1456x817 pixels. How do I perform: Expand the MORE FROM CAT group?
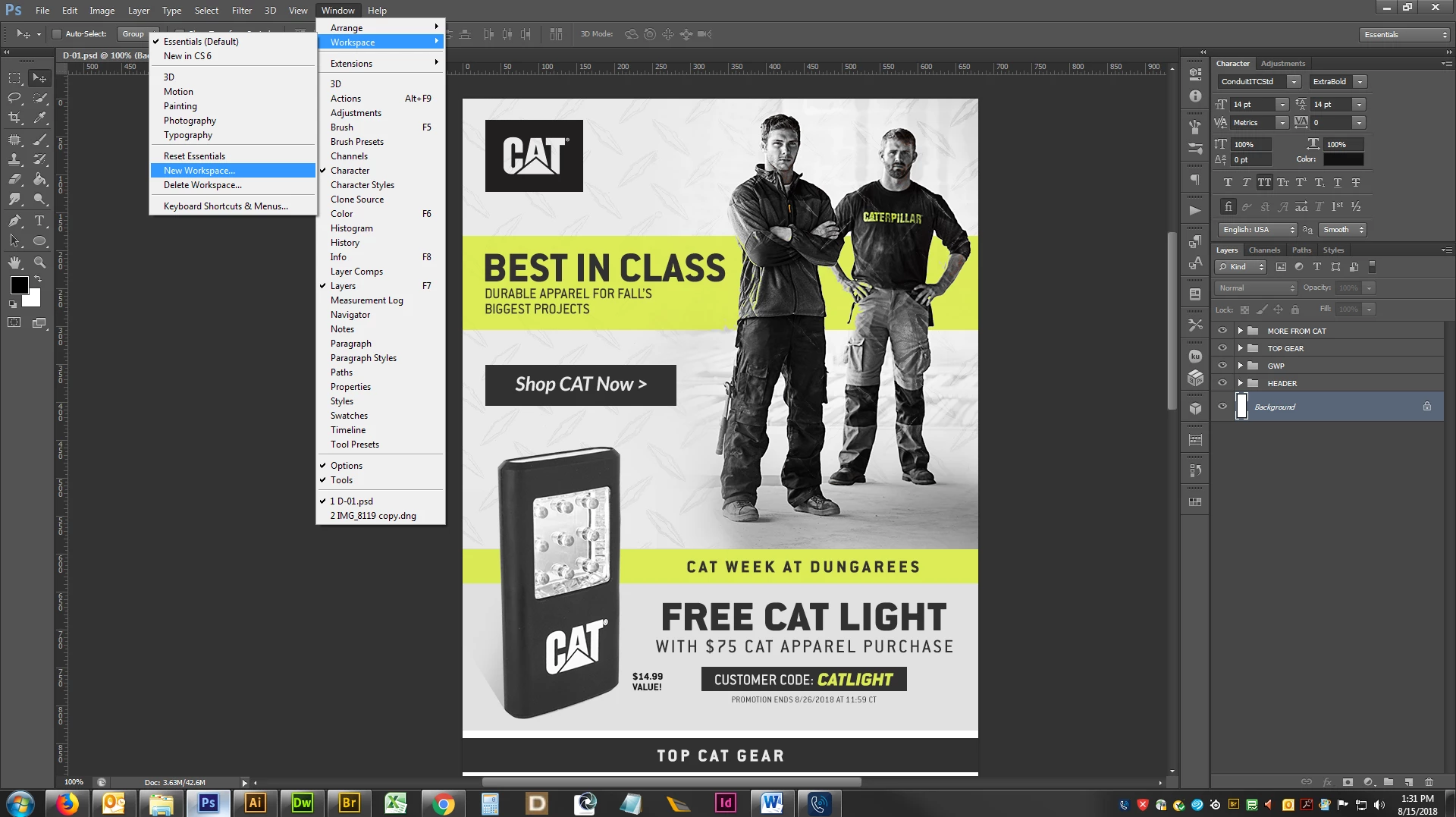pos(1241,331)
